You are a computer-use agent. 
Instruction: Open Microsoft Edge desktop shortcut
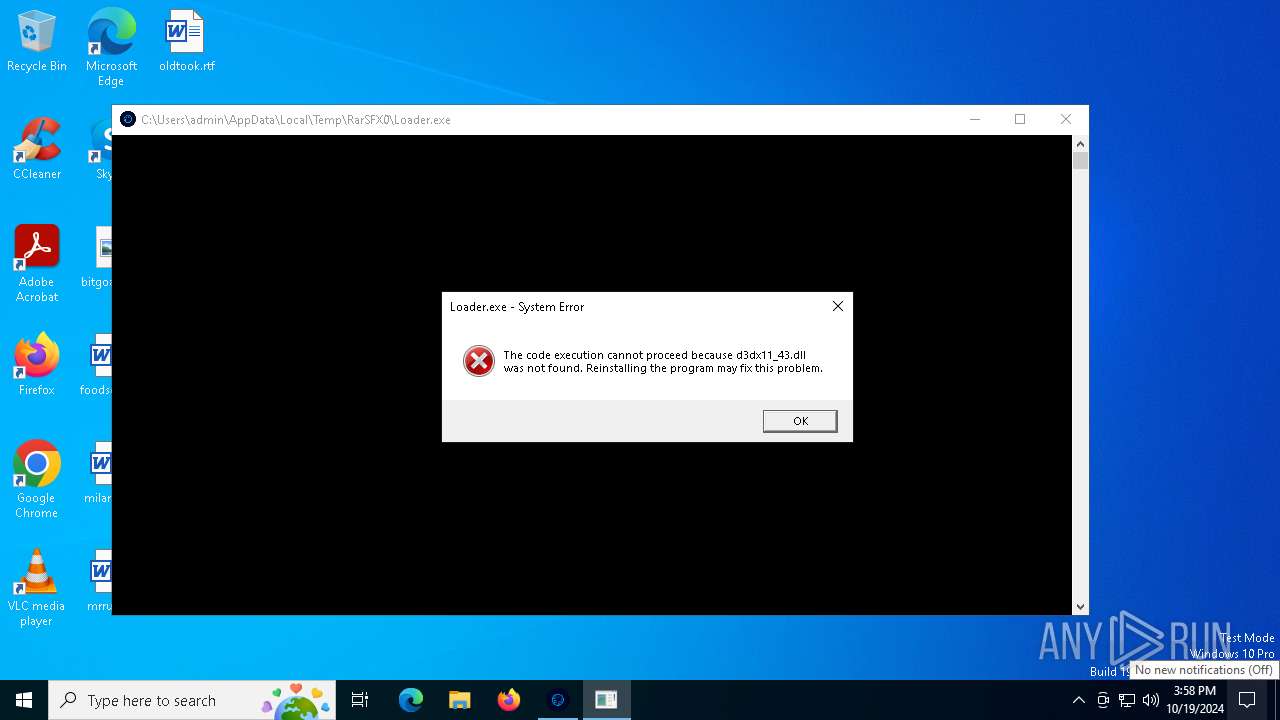111,48
